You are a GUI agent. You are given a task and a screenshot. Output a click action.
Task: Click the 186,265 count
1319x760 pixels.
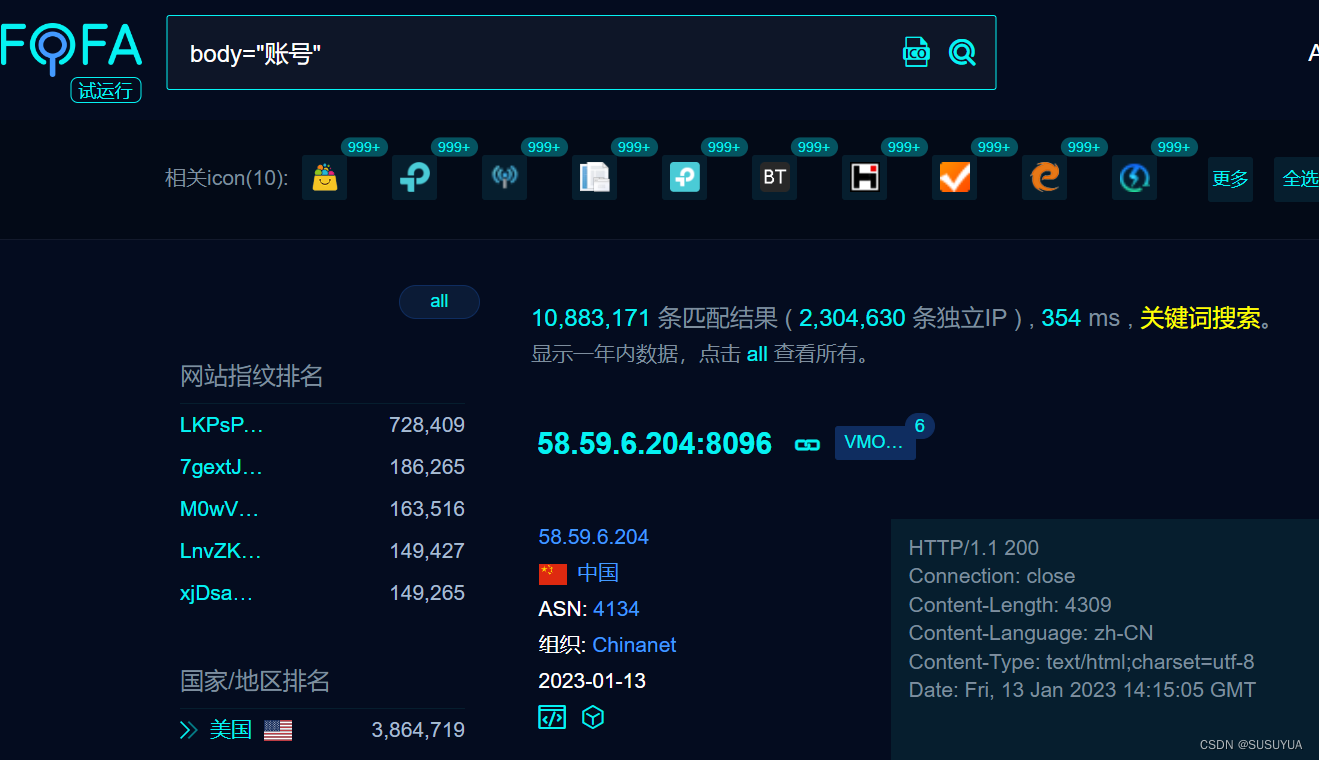coord(427,467)
